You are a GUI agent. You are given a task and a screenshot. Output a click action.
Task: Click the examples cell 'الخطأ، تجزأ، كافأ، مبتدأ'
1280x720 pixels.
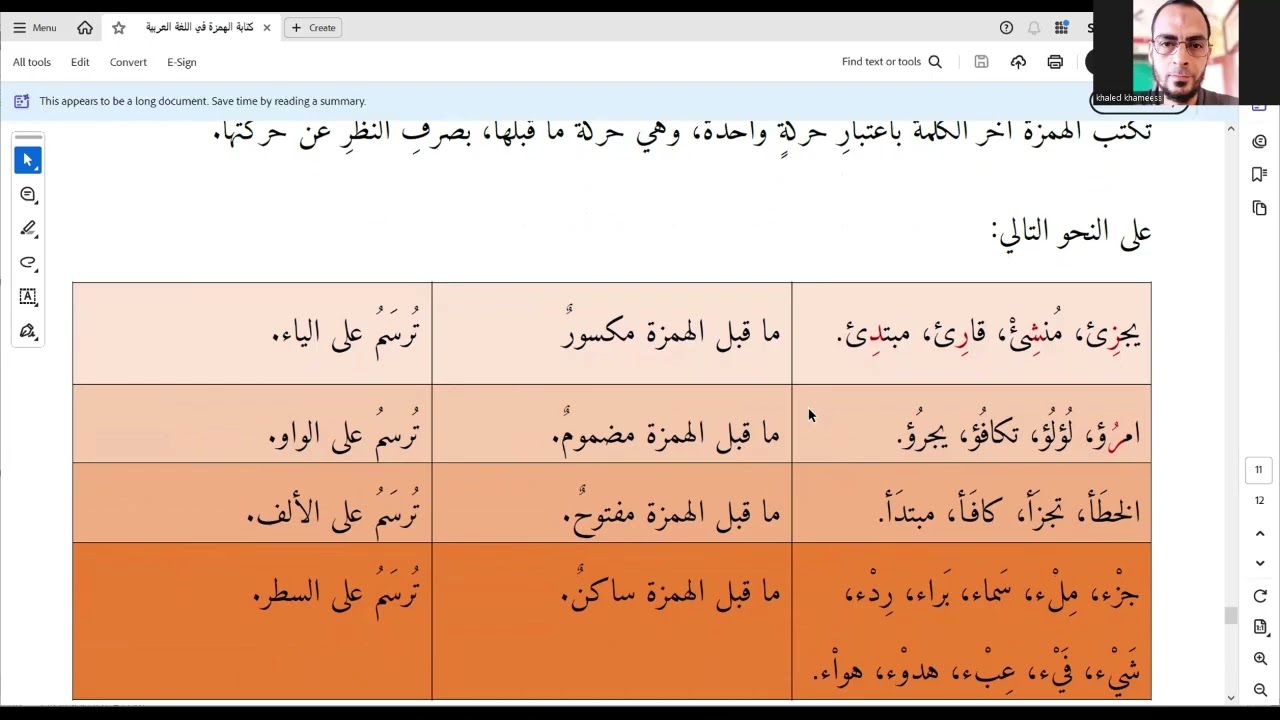pyautogui.click(x=972, y=503)
